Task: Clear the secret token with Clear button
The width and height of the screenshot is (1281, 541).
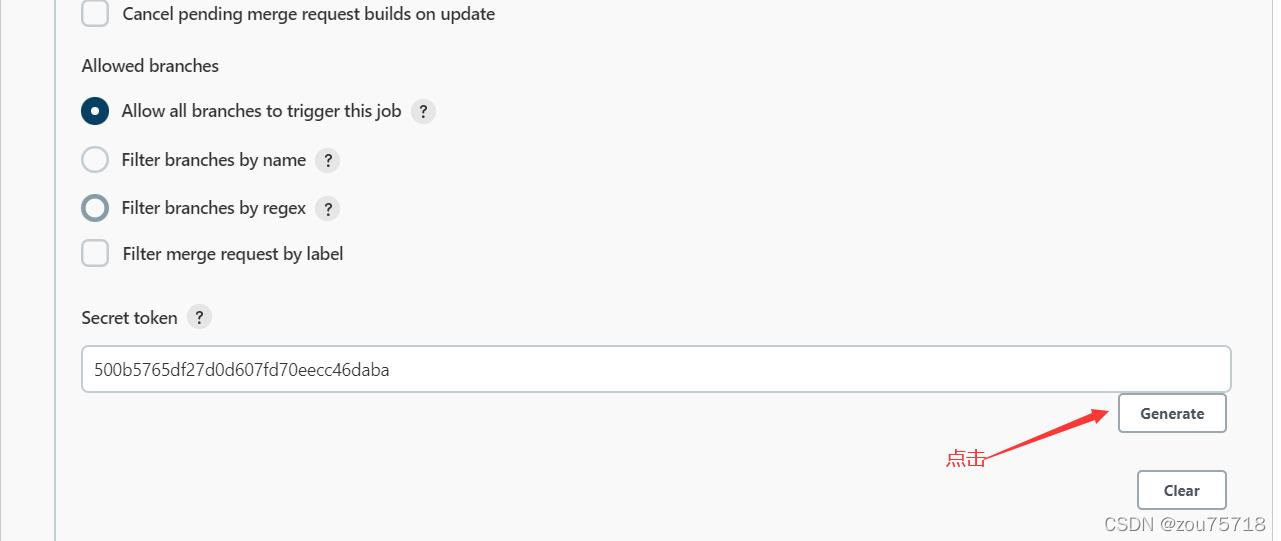Action: (x=1181, y=490)
